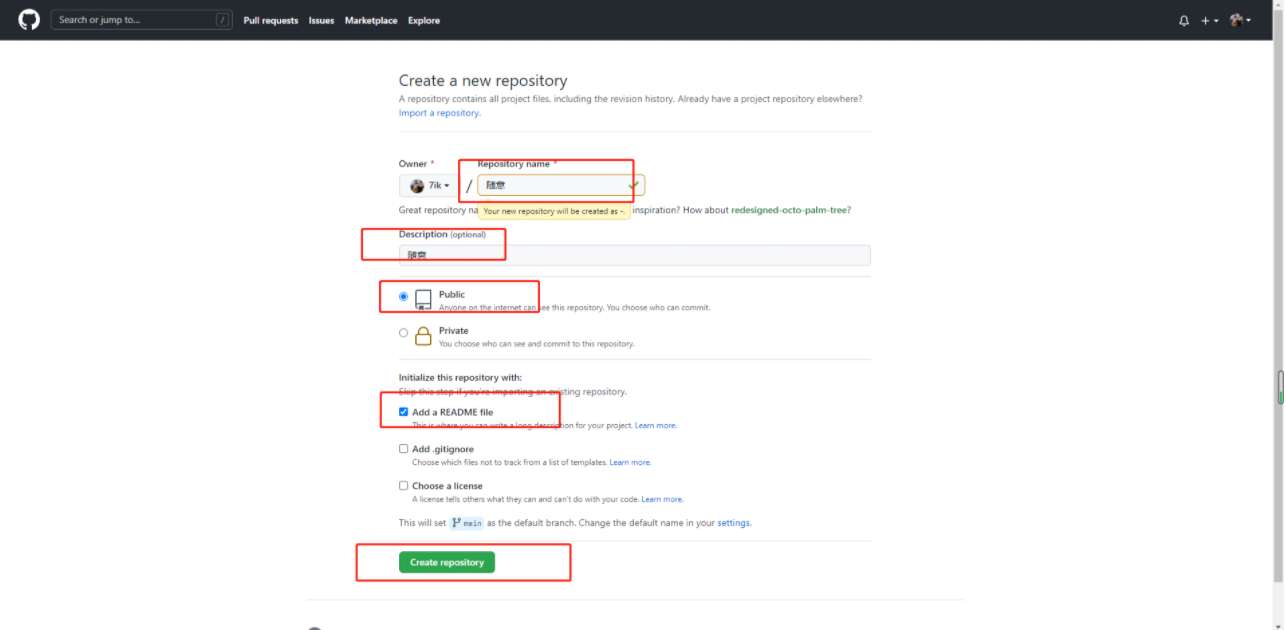This screenshot has height=630, width=1286.
Task: Click the 7ik owner avatar image
Action: coord(417,186)
